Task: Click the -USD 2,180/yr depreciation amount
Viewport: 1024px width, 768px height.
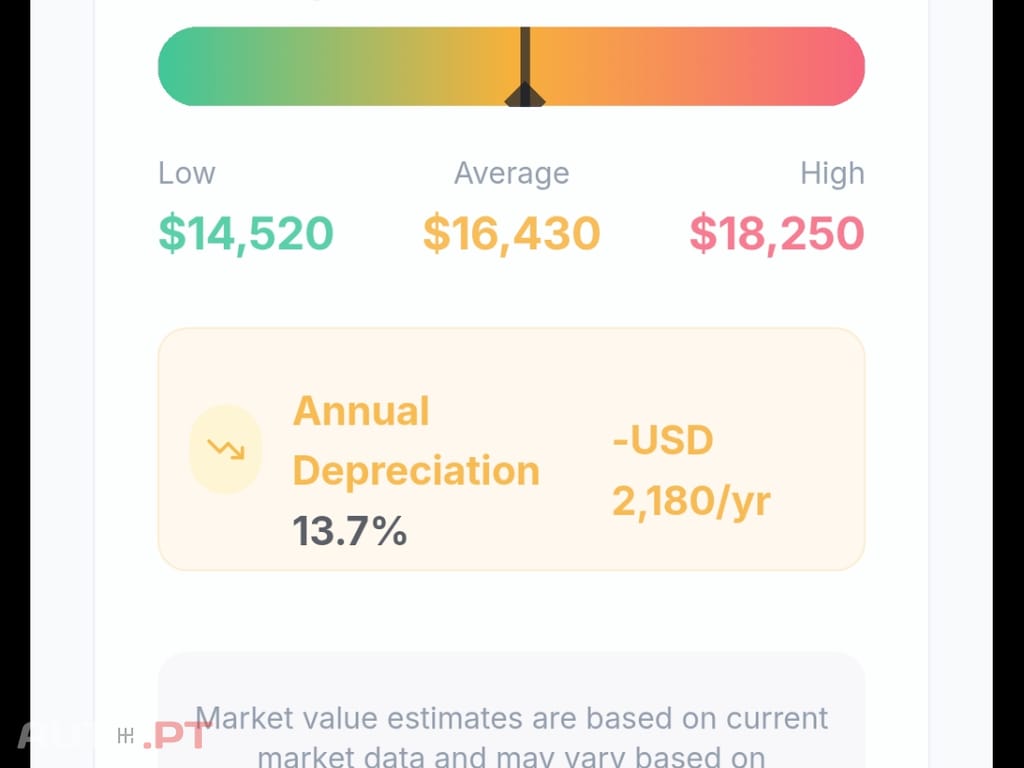Action: (x=691, y=470)
